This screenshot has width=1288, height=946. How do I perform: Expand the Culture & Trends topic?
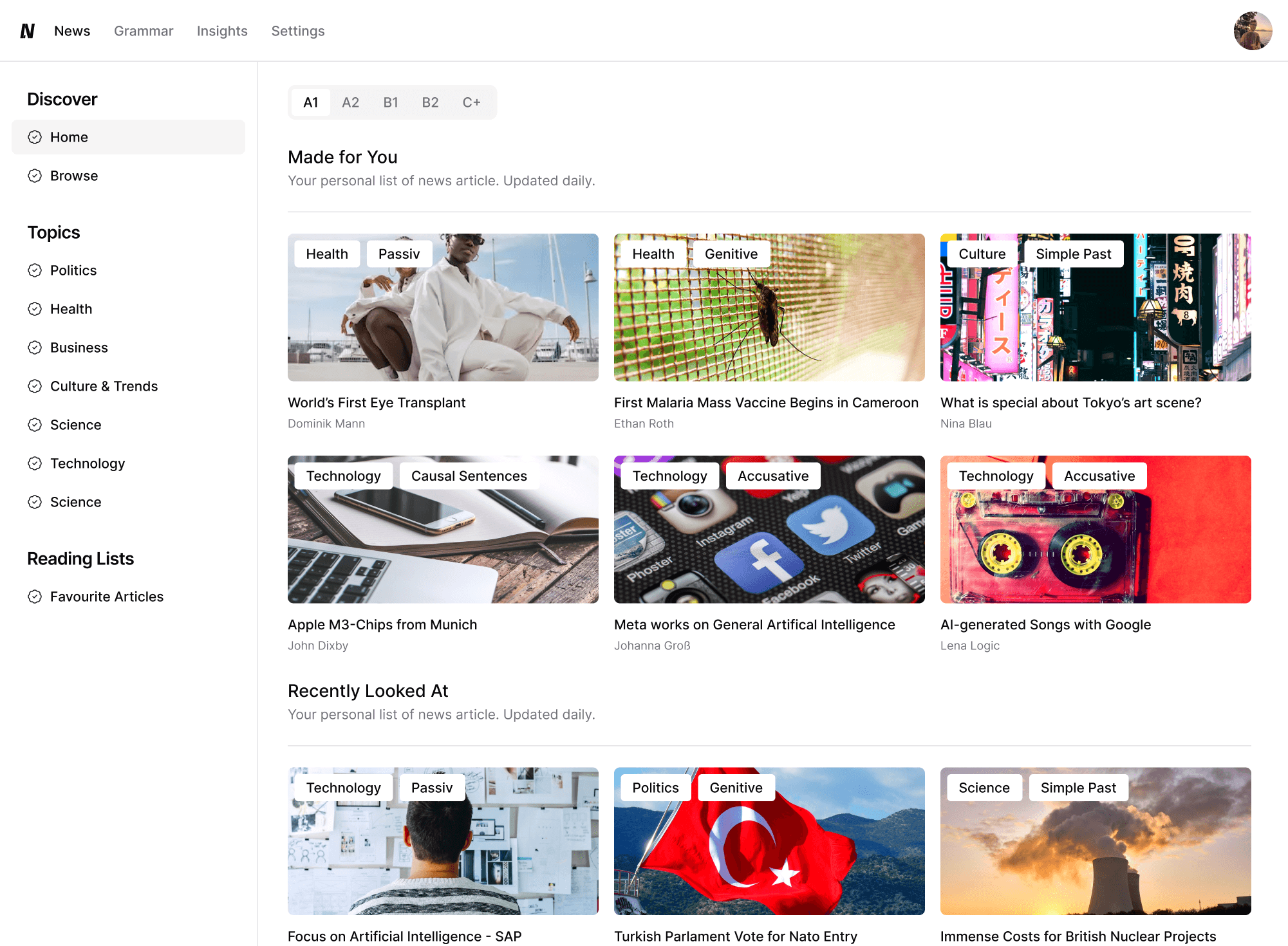[x=104, y=385]
